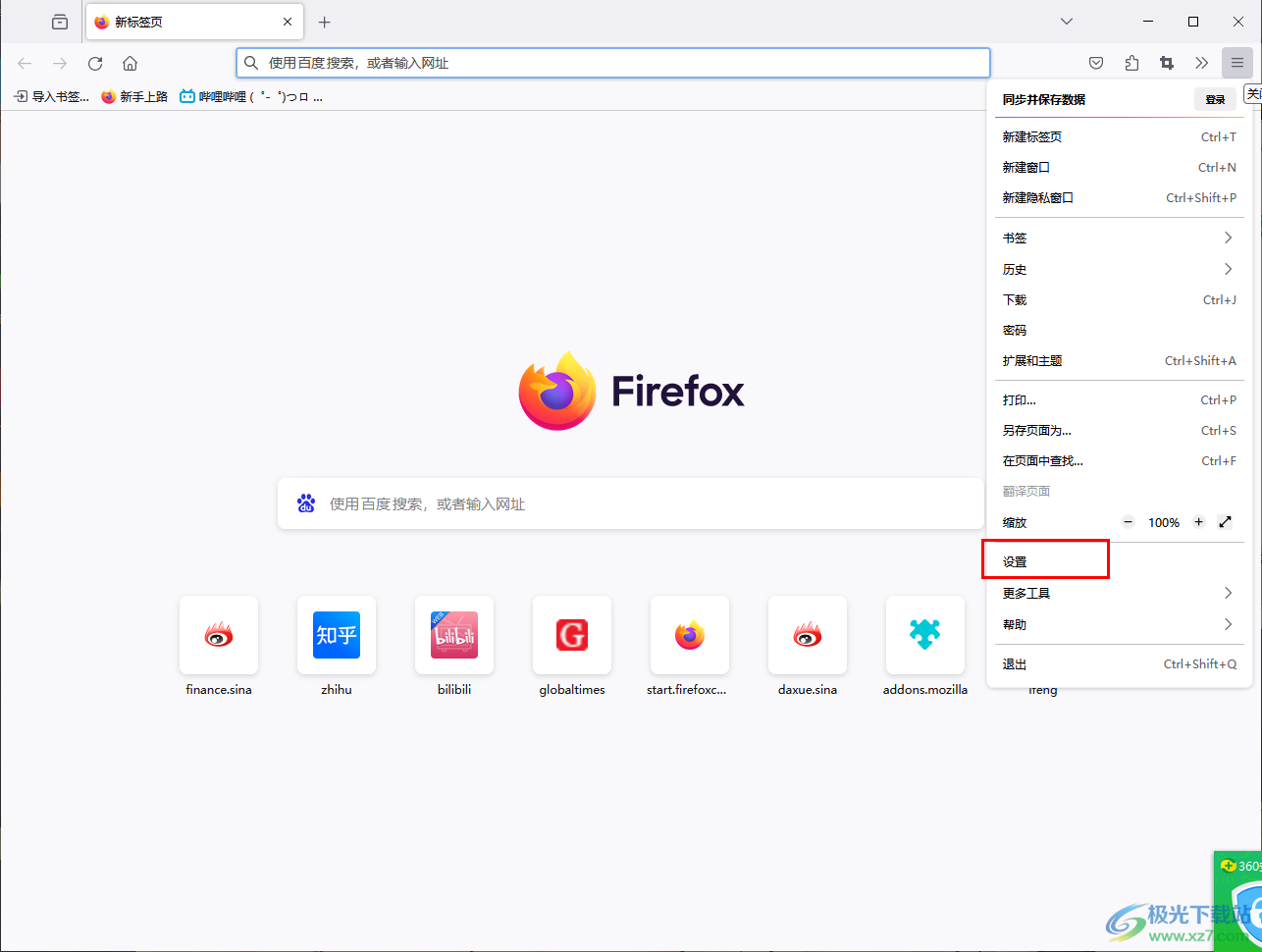Click 同步并保存数据 header

click(x=1043, y=99)
